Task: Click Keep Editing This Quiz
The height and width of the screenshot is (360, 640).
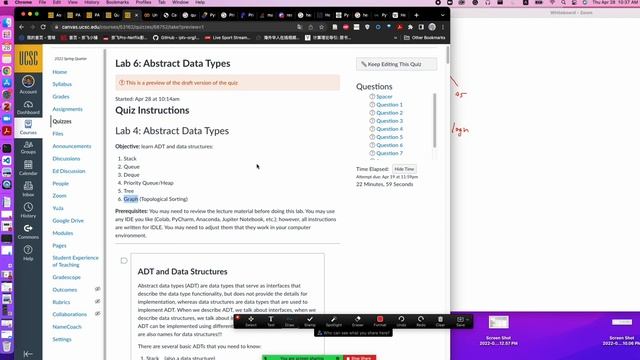Action: [x=396, y=64]
